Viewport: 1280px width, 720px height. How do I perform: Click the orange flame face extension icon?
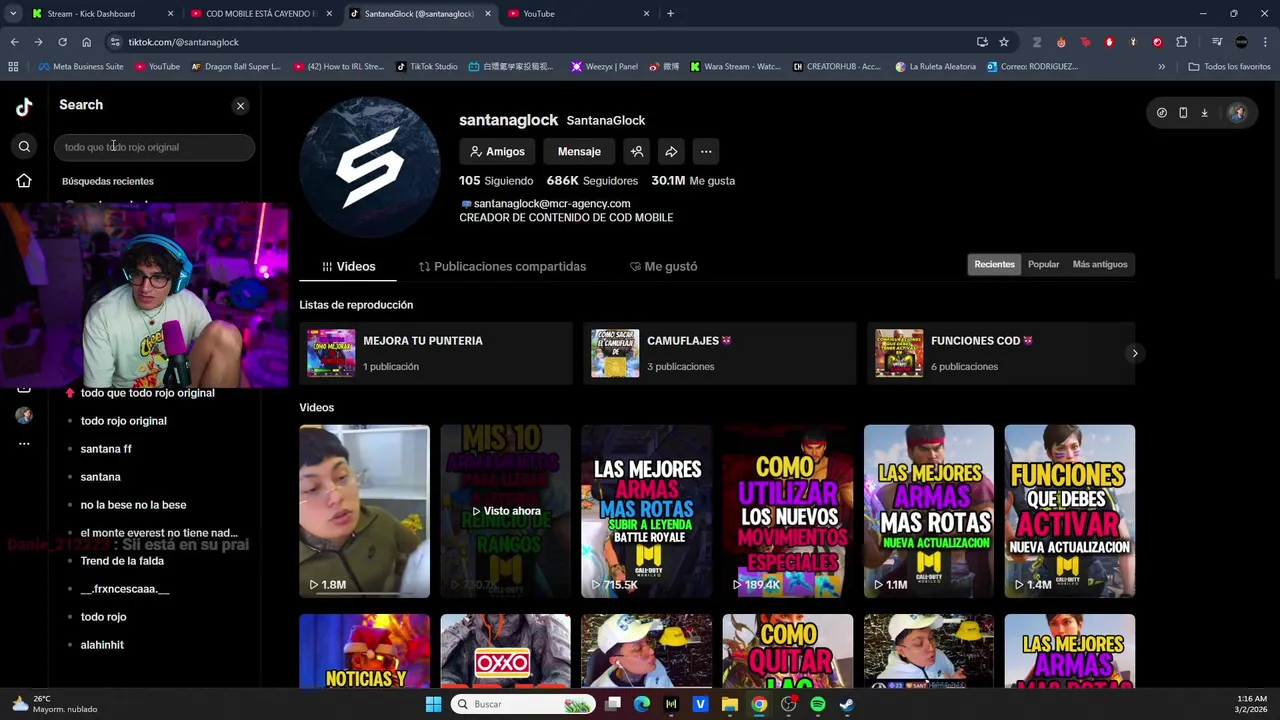point(1061,42)
